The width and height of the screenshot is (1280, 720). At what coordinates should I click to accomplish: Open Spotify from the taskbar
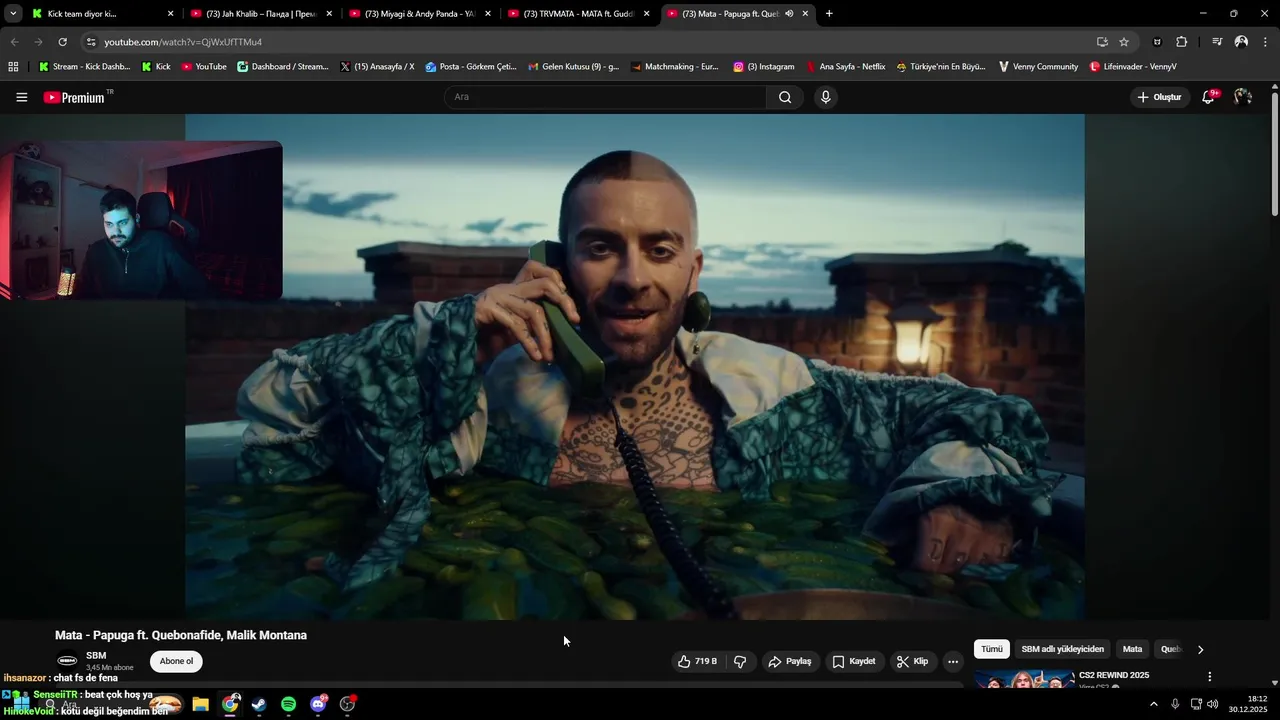tap(288, 704)
